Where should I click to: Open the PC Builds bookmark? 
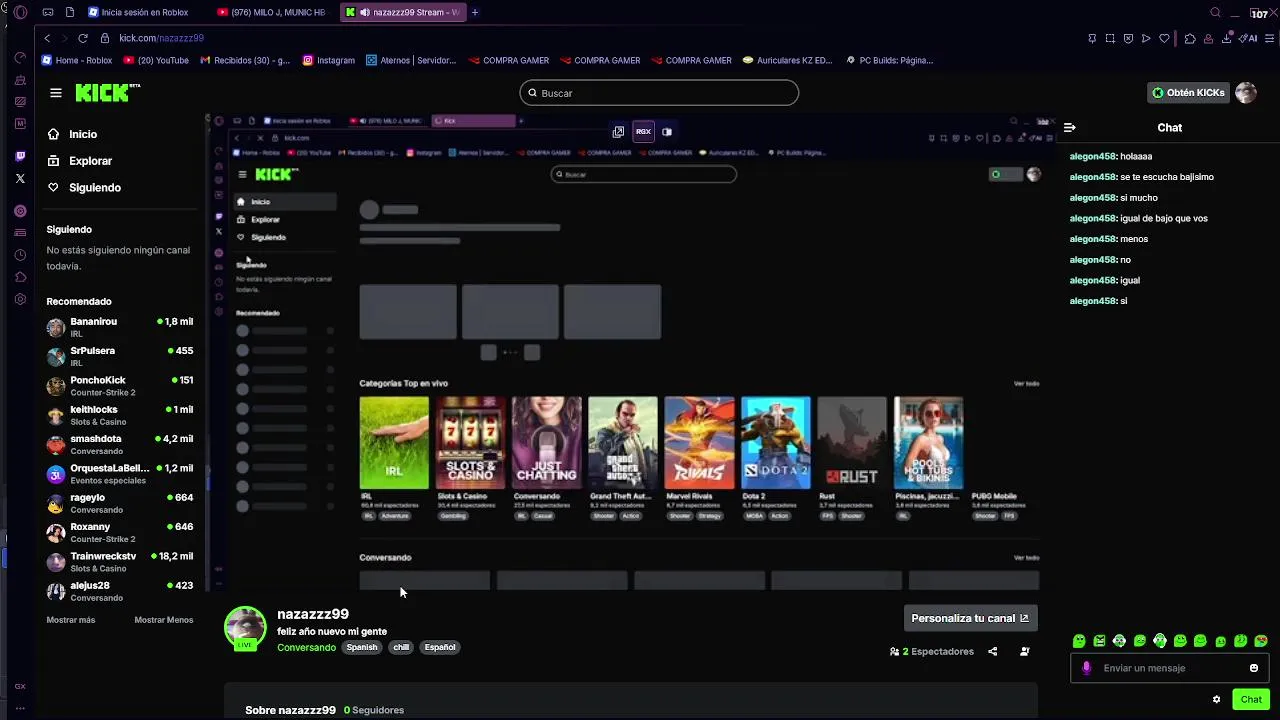point(889,60)
